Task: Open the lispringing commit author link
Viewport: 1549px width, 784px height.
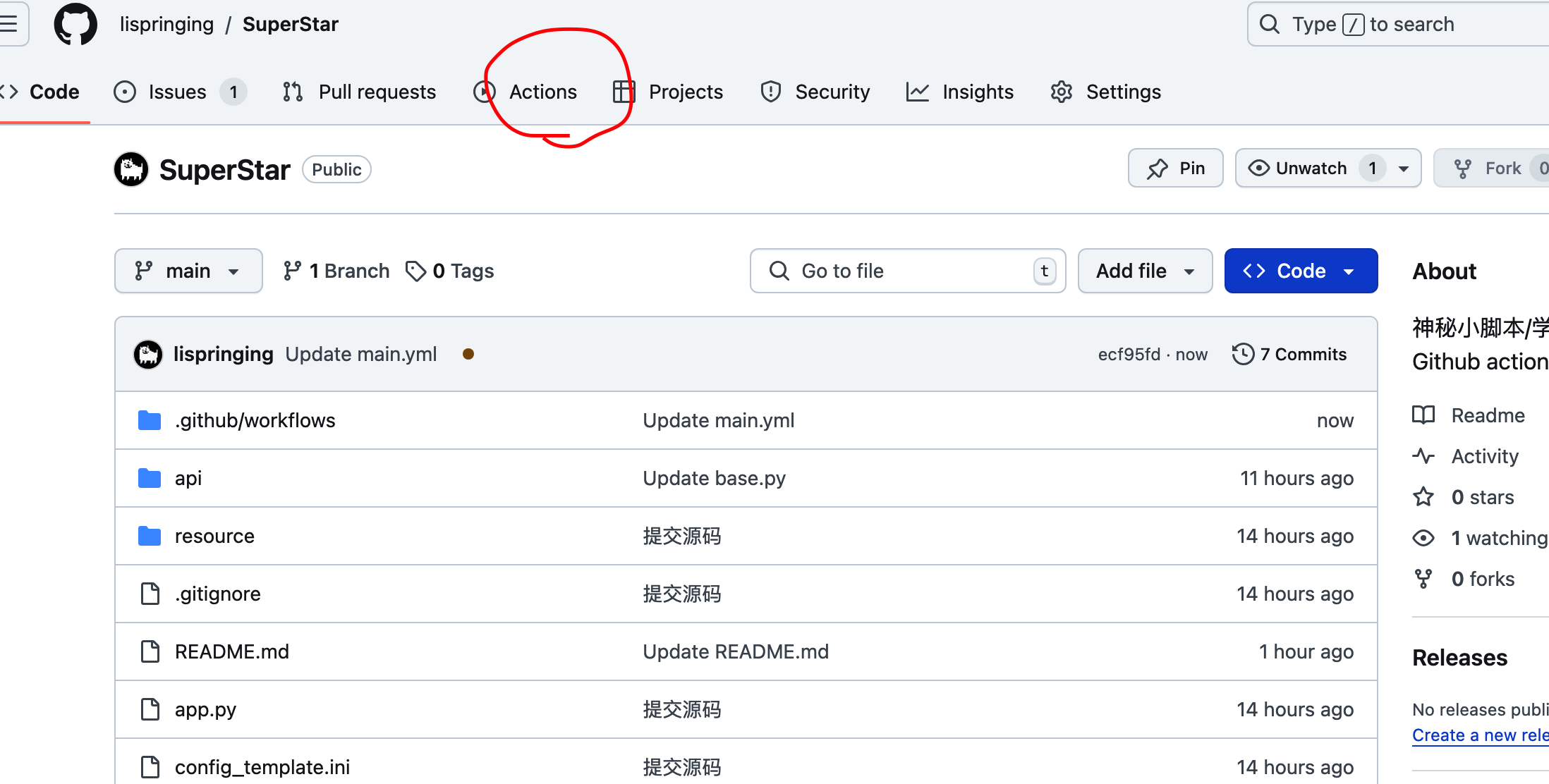Action: [x=224, y=354]
